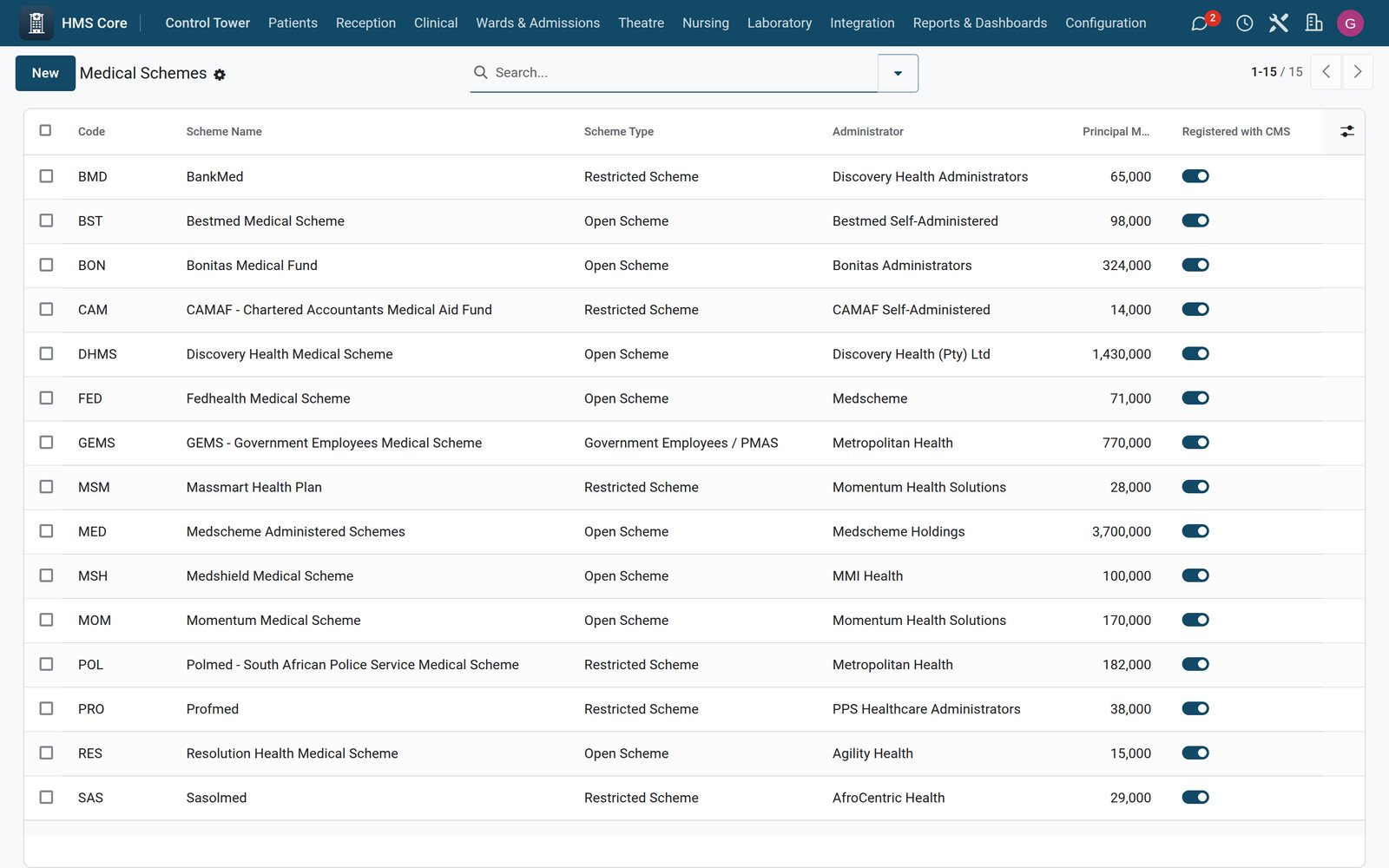
Task: Check the Bonitas Medical Fund row checkbox
Action: pos(46,265)
